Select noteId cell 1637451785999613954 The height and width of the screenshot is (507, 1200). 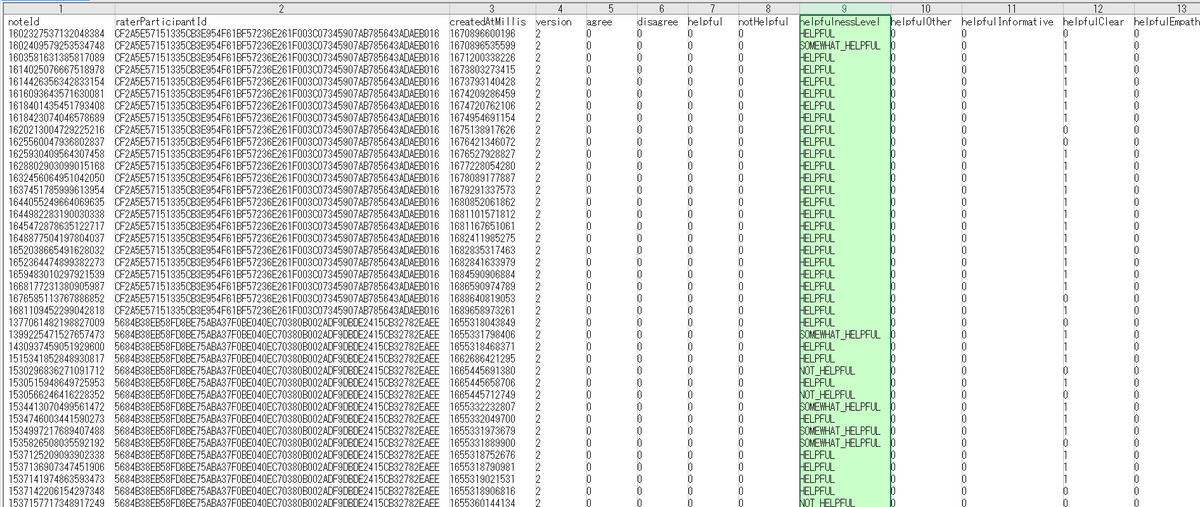(x=57, y=189)
